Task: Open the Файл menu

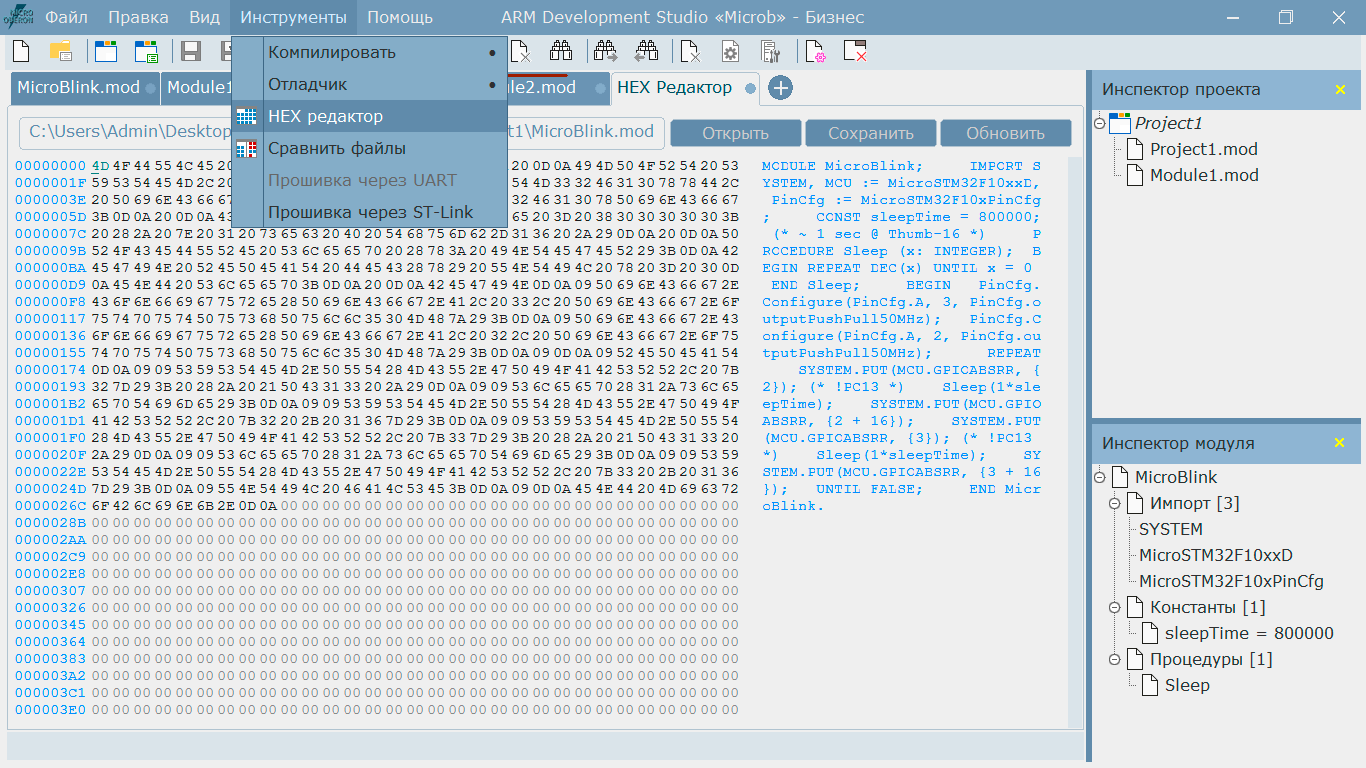Action: click(66, 17)
